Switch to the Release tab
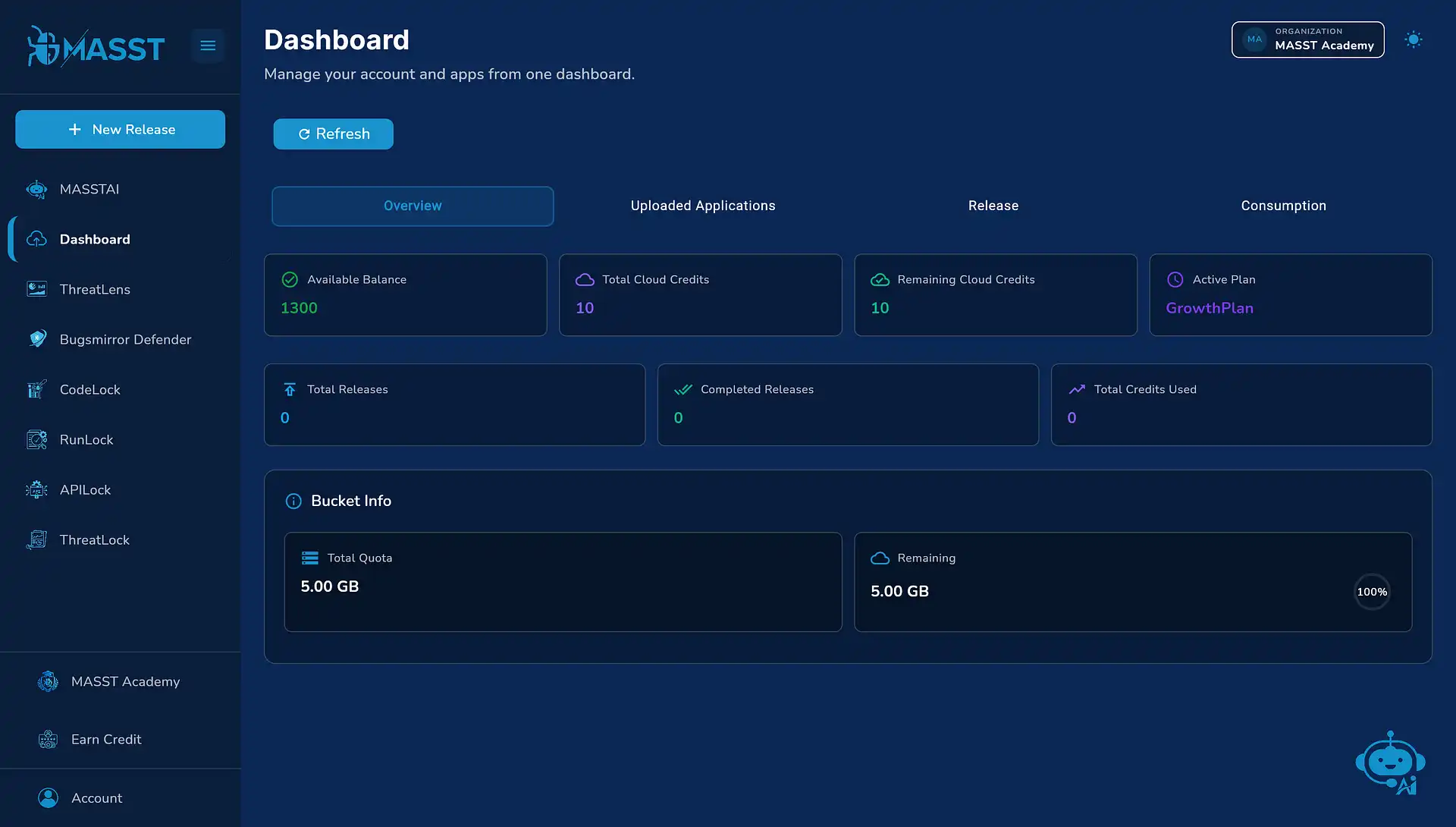This screenshot has height=827, width=1456. 993,206
